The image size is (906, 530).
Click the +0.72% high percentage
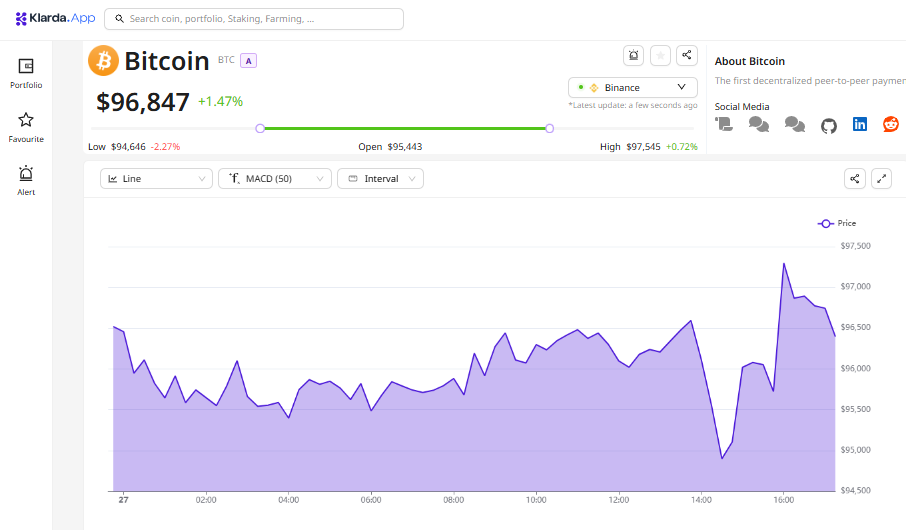(x=682, y=147)
